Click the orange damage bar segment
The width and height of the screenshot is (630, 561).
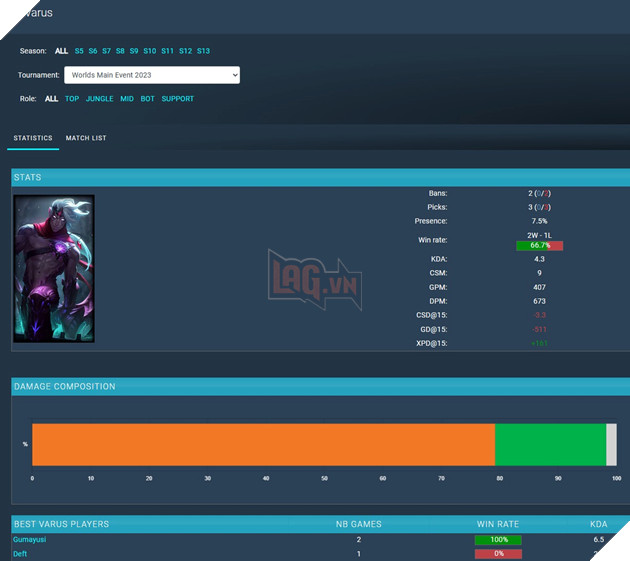(x=263, y=444)
